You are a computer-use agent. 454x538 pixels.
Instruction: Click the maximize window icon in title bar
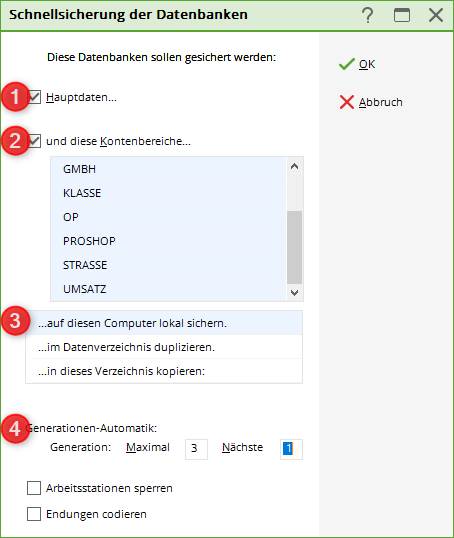(402, 15)
